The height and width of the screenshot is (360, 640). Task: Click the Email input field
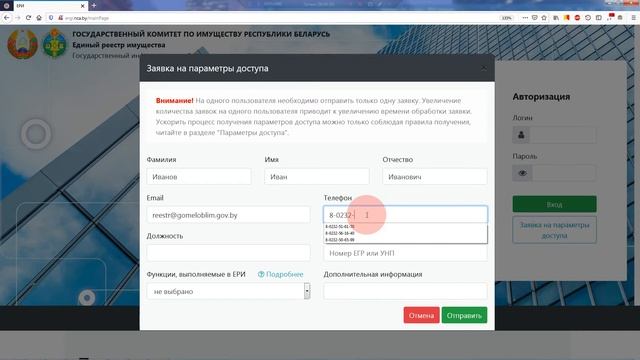pos(228,215)
